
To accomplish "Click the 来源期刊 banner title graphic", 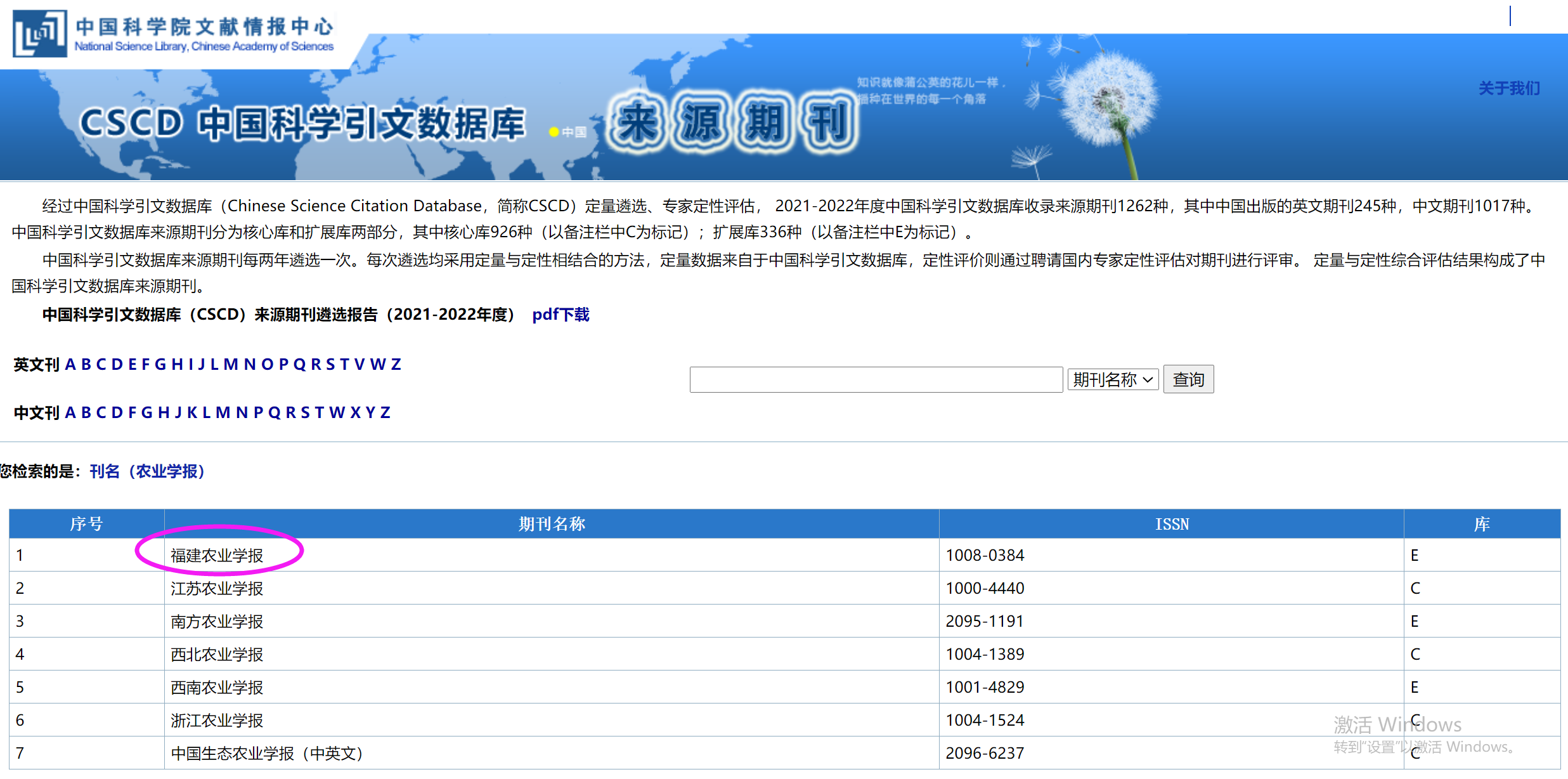I will [732, 122].
